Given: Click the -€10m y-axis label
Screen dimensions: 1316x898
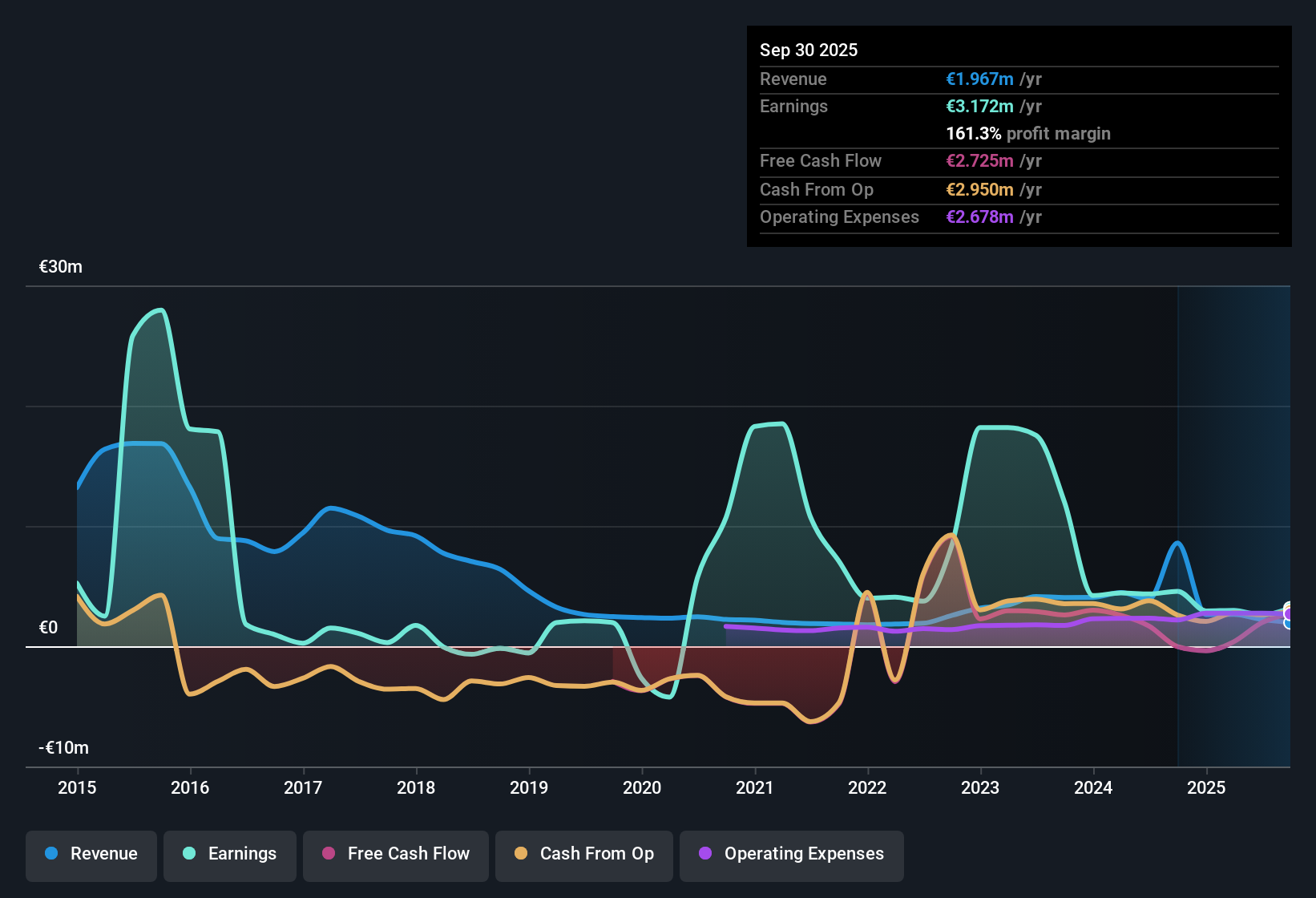Looking at the screenshot, I should 64,748.
